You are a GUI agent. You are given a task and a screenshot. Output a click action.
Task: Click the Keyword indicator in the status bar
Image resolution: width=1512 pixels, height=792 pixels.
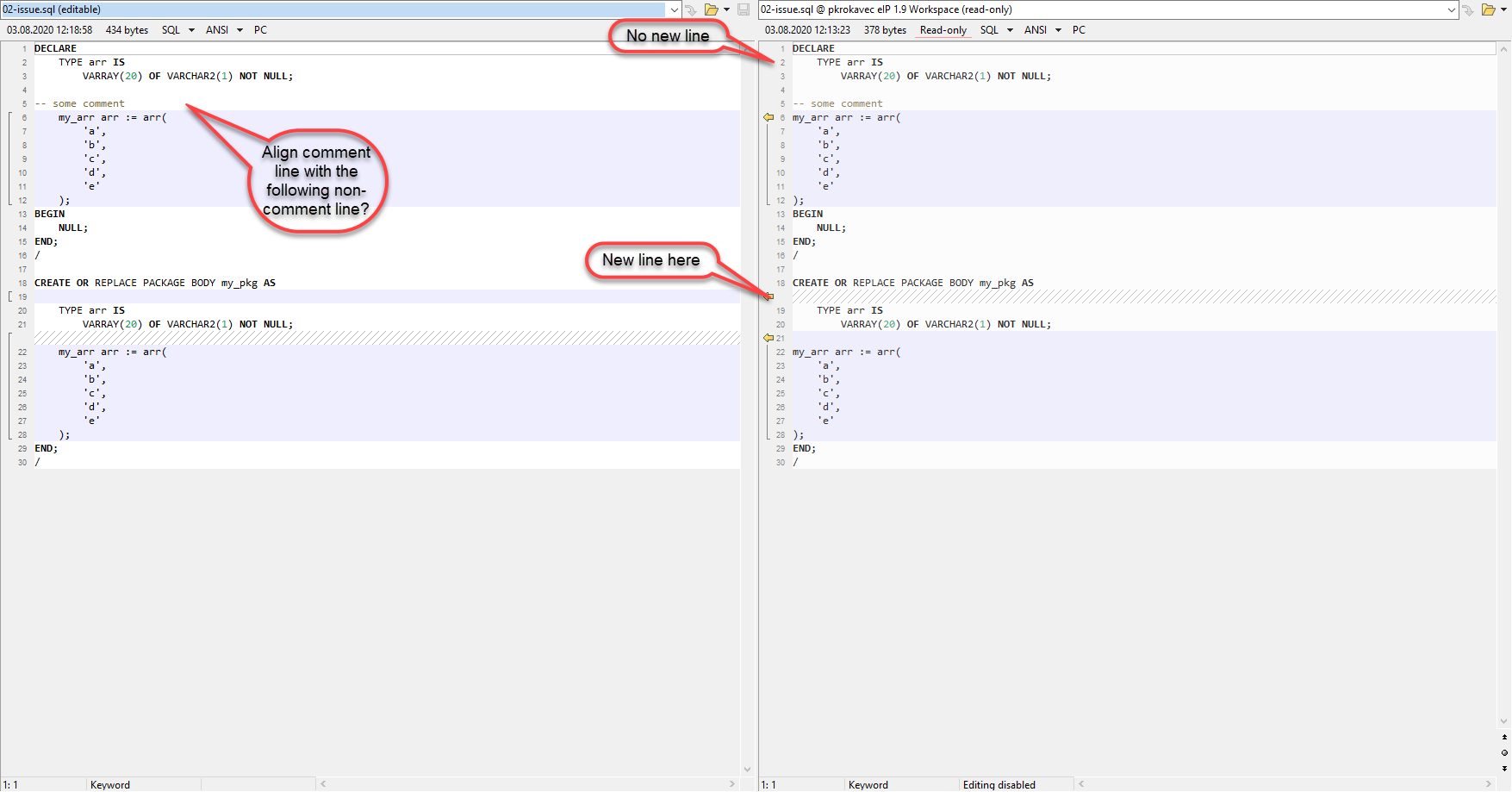109,785
